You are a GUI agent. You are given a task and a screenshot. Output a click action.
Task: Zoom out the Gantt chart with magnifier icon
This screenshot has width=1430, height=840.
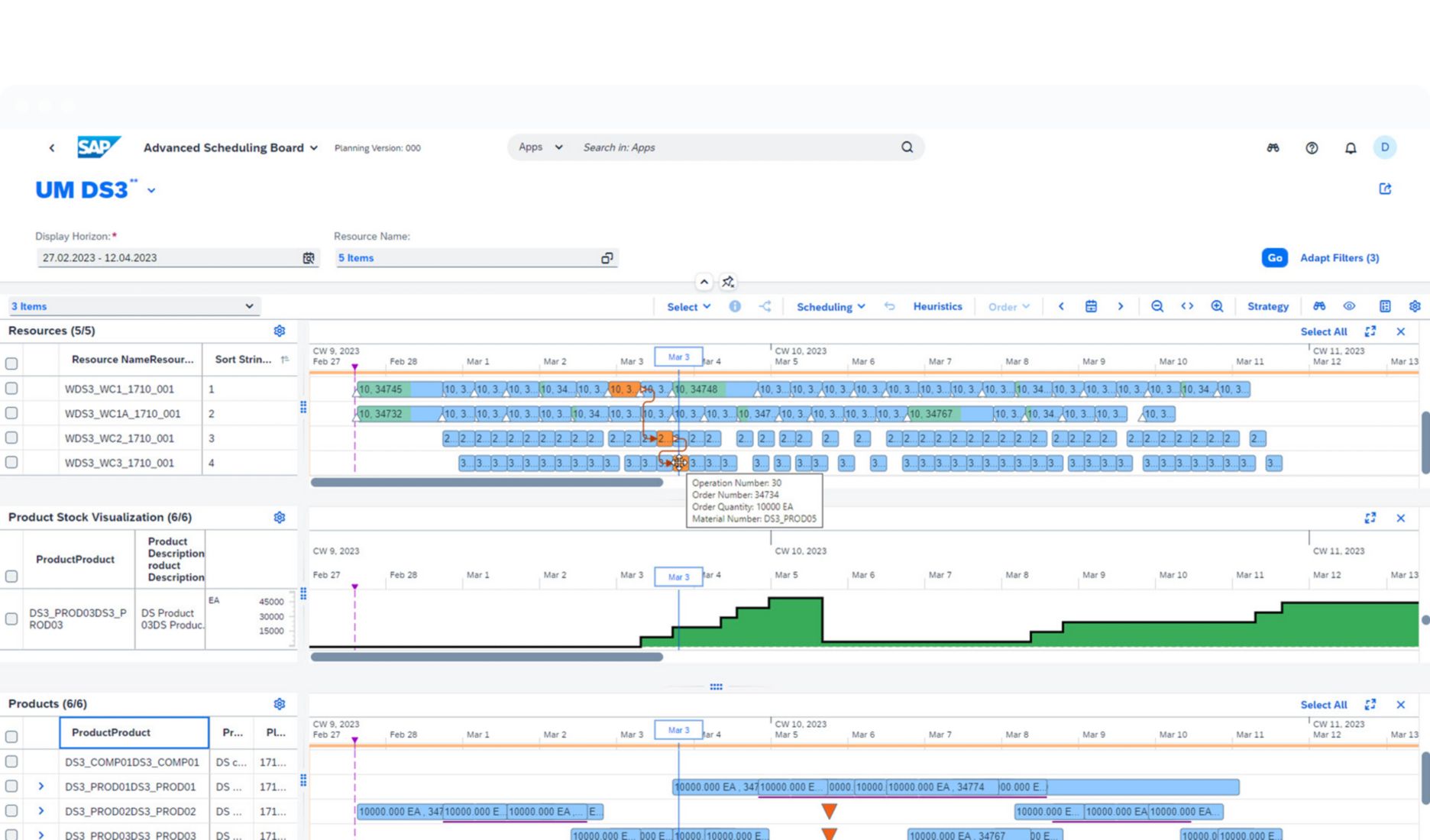[1157, 306]
